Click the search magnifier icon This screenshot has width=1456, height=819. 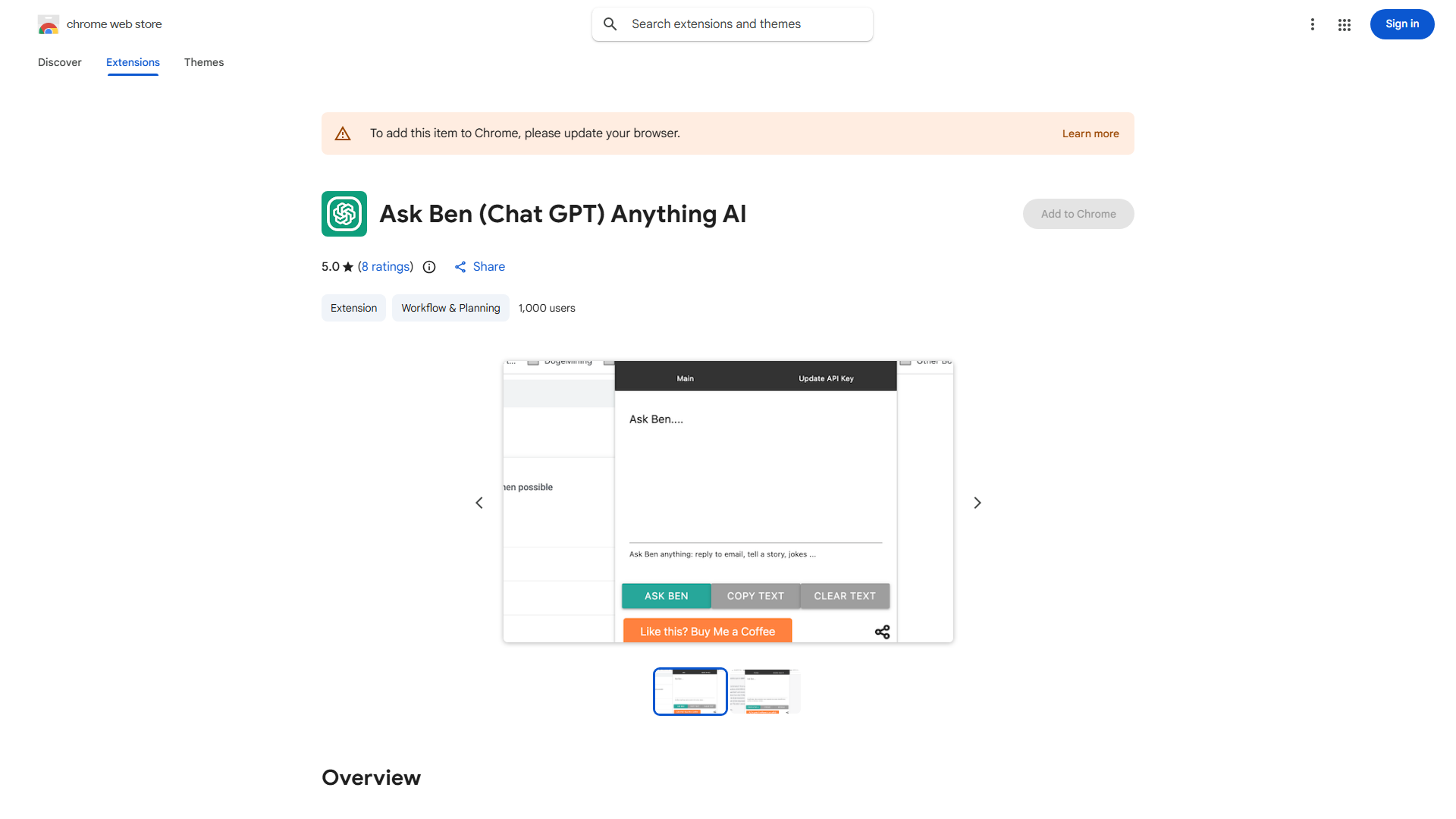click(x=610, y=24)
